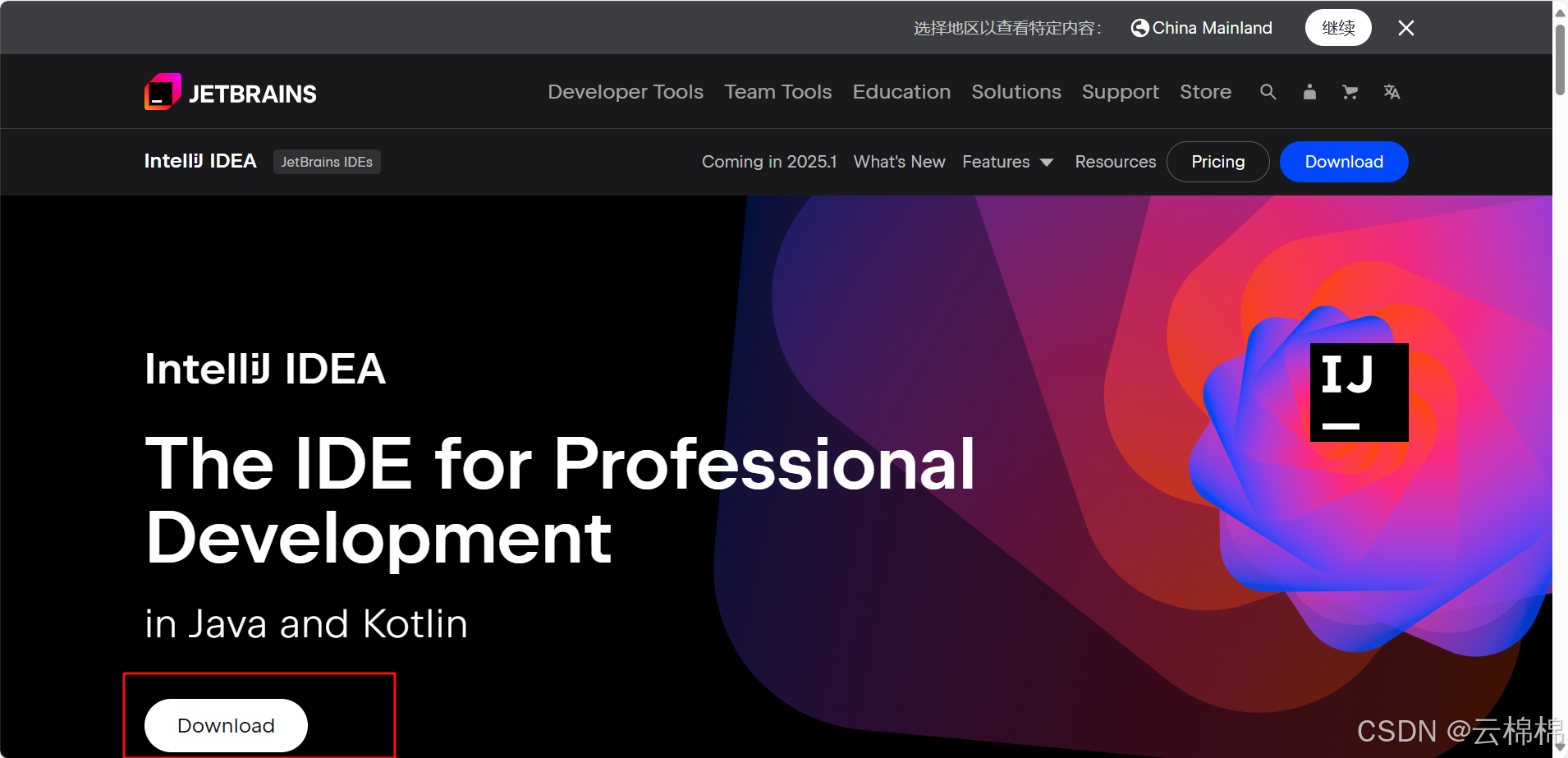Open the shopping cart icon

tap(1350, 92)
